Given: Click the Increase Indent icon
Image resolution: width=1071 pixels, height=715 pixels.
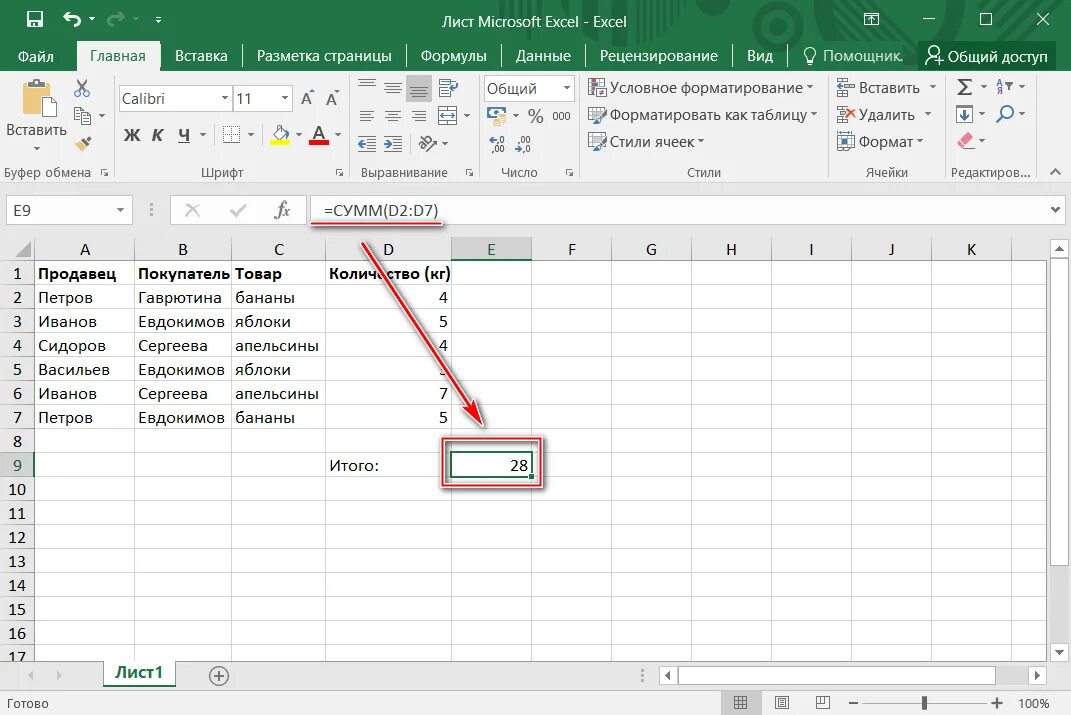Looking at the screenshot, I should coord(393,143).
